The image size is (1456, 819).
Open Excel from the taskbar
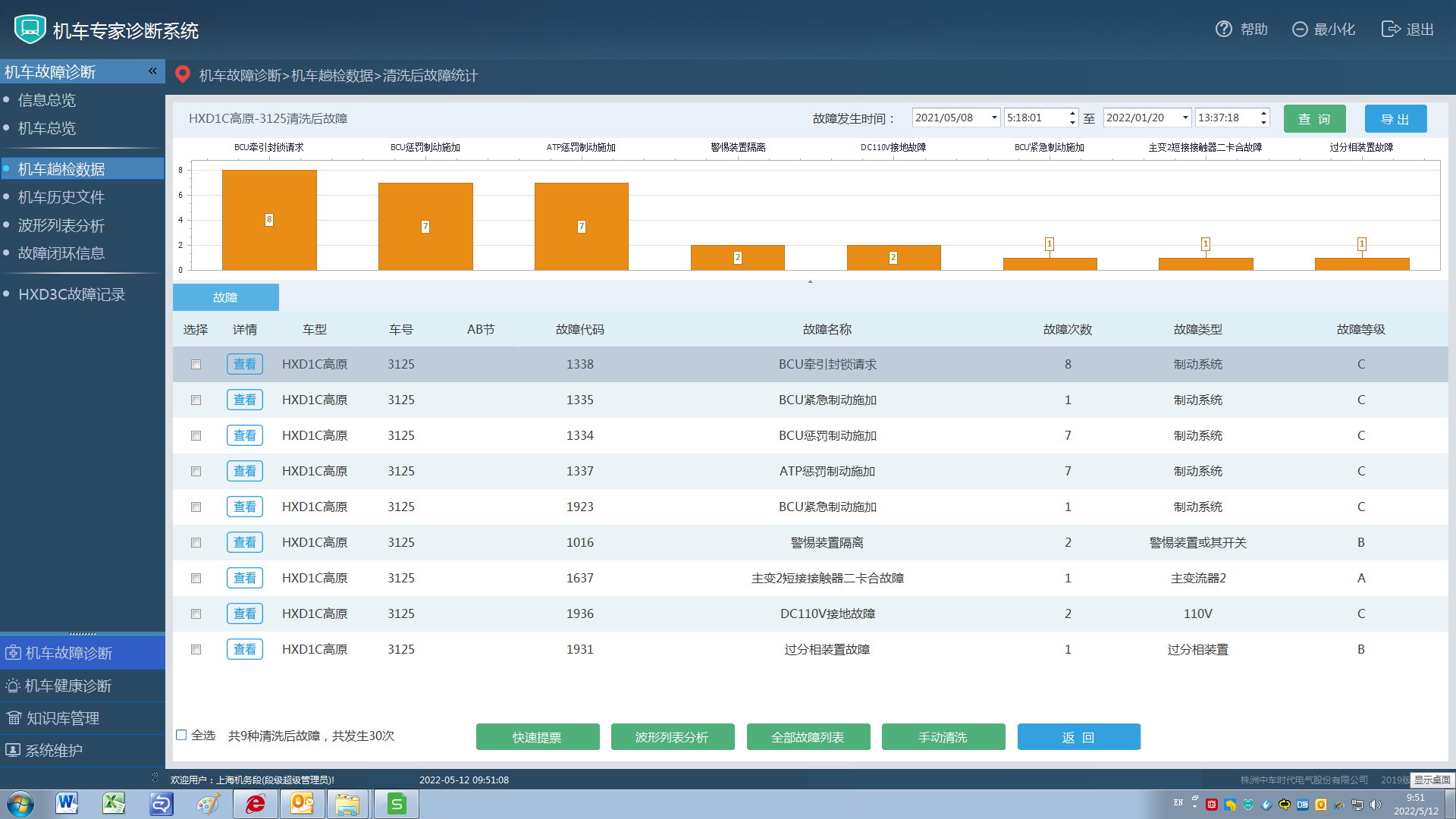(x=114, y=804)
